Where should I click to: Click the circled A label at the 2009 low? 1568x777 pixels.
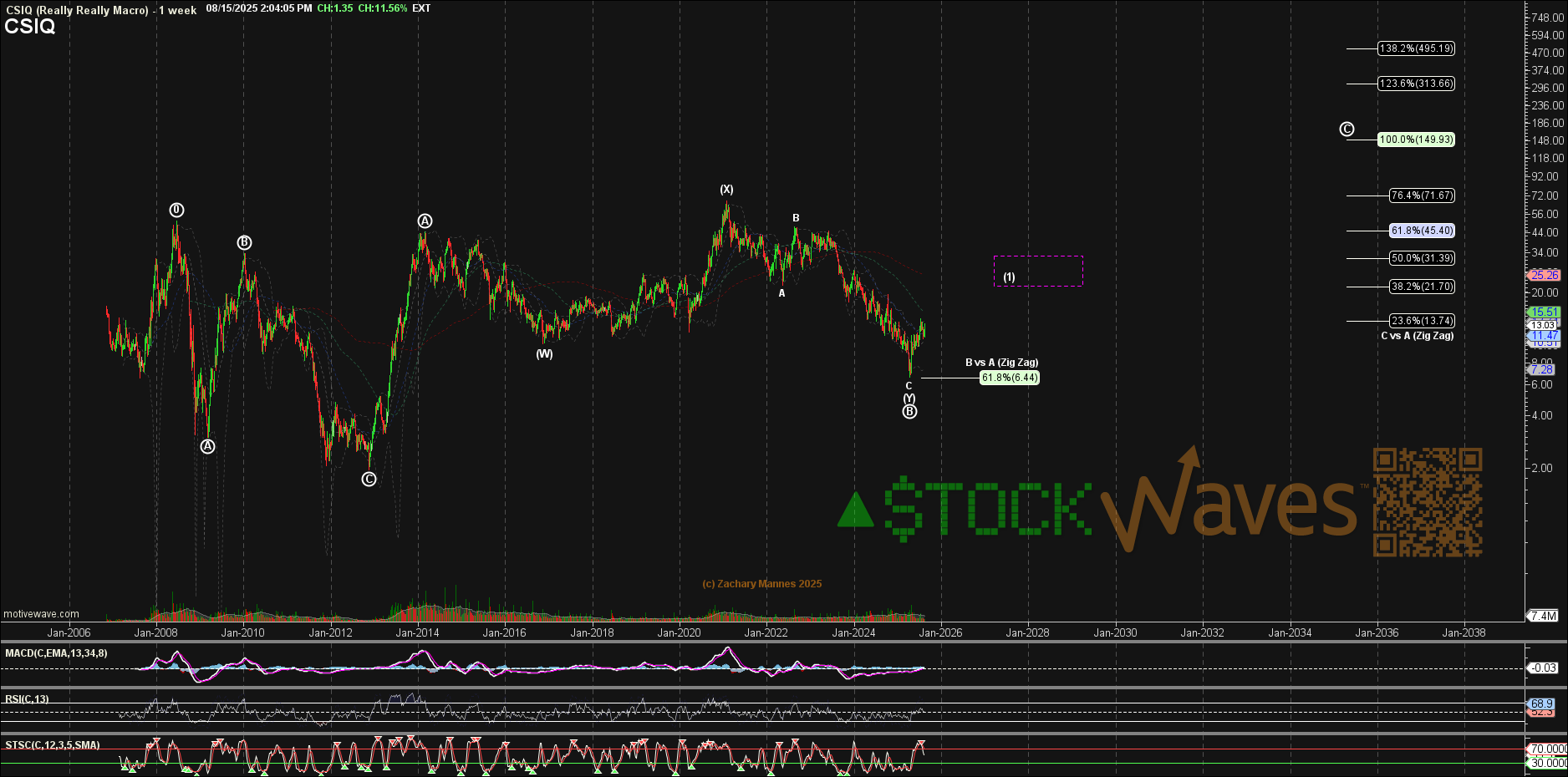pyautogui.click(x=207, y=447)
